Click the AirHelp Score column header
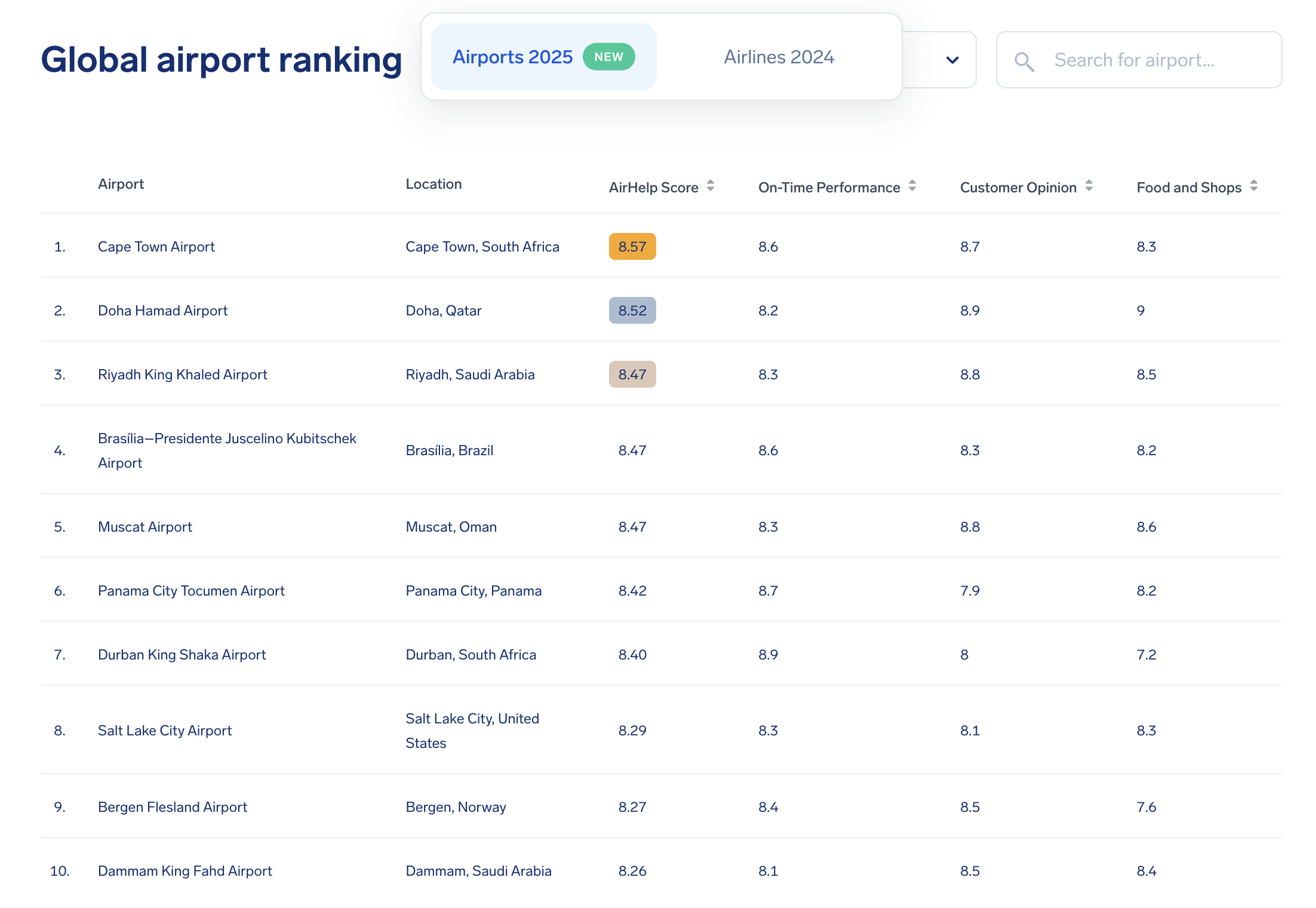The height and width of the screenshot is (908, 1316). [653, 188]
